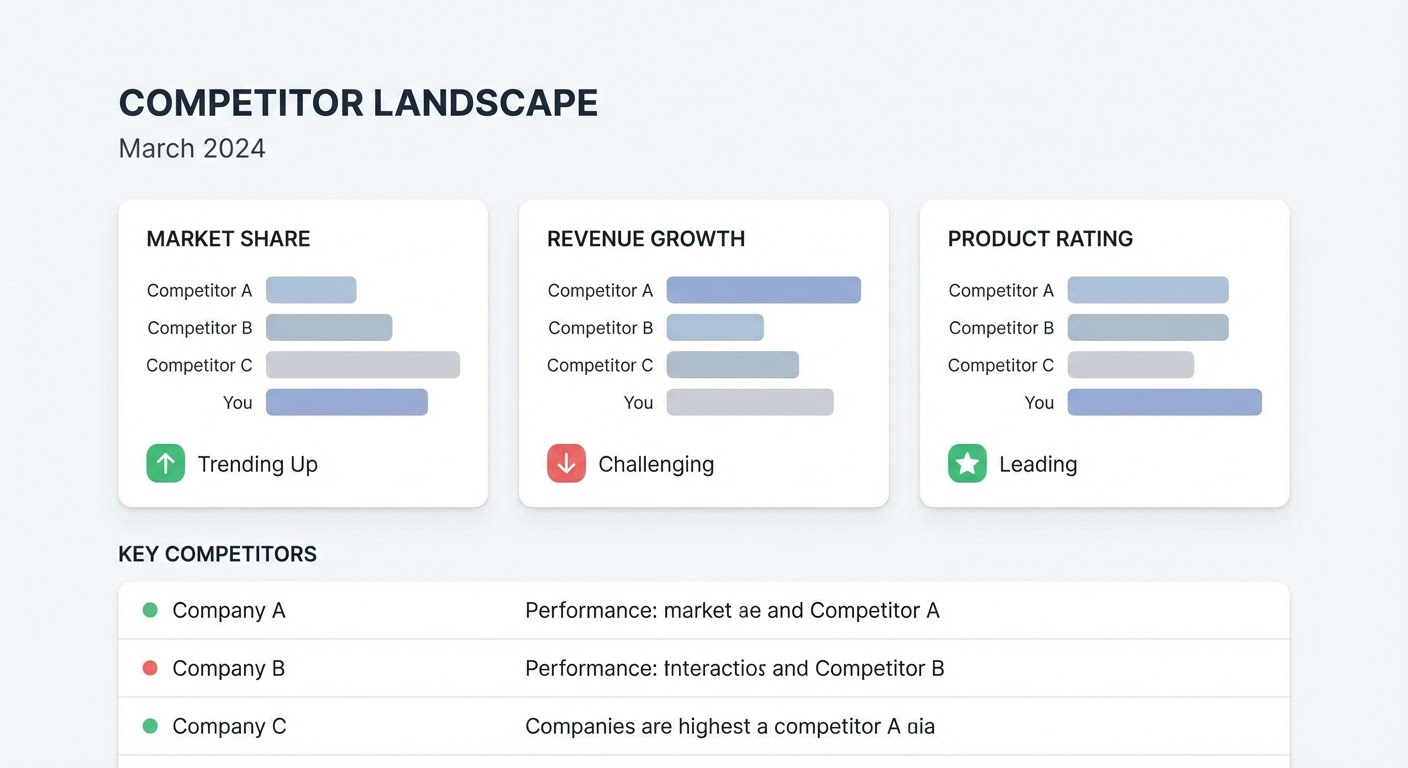Click the Trending Up status label

pyautogui.click(x=257, y=464)
